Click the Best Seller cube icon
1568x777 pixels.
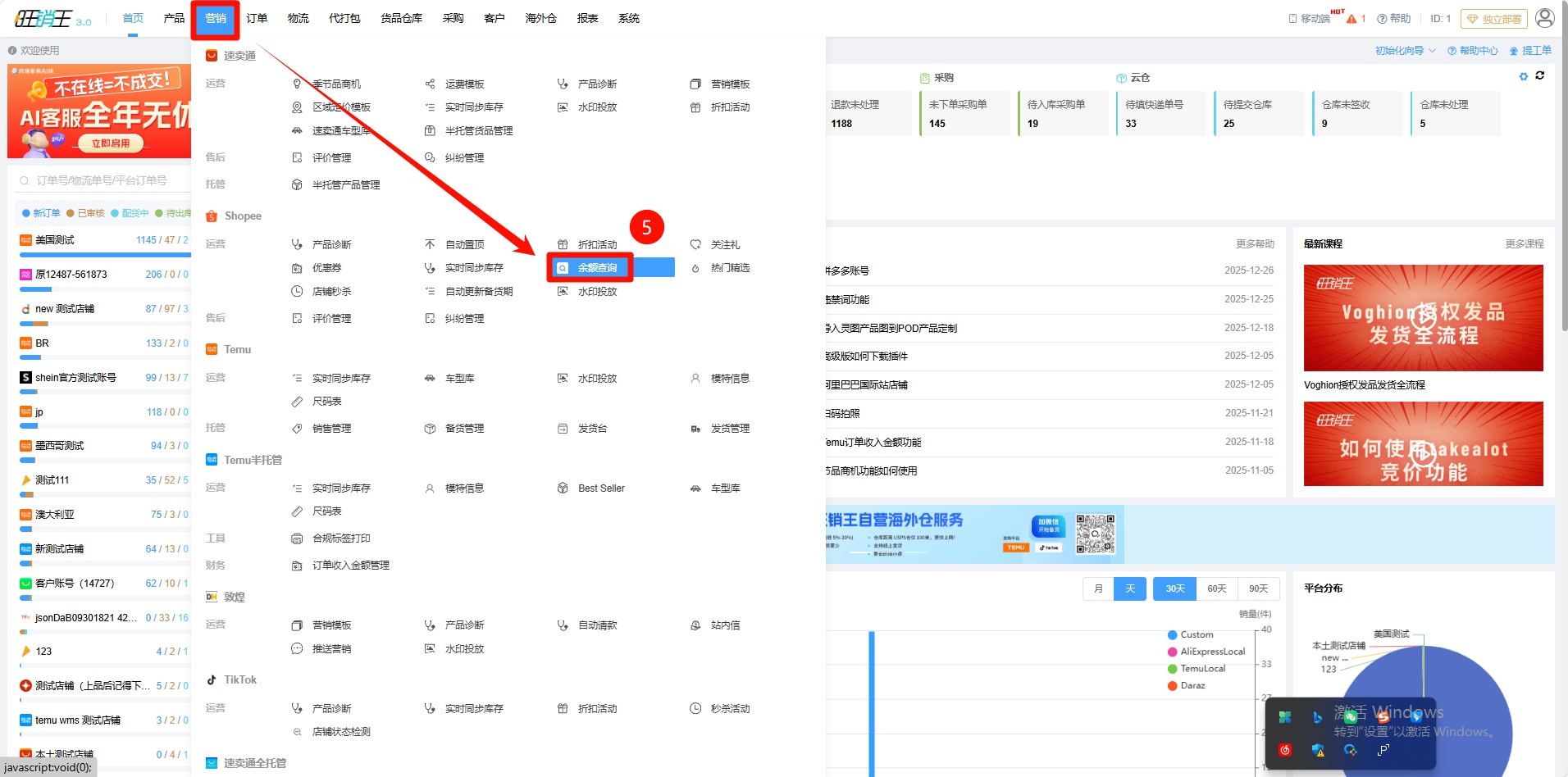563,488
